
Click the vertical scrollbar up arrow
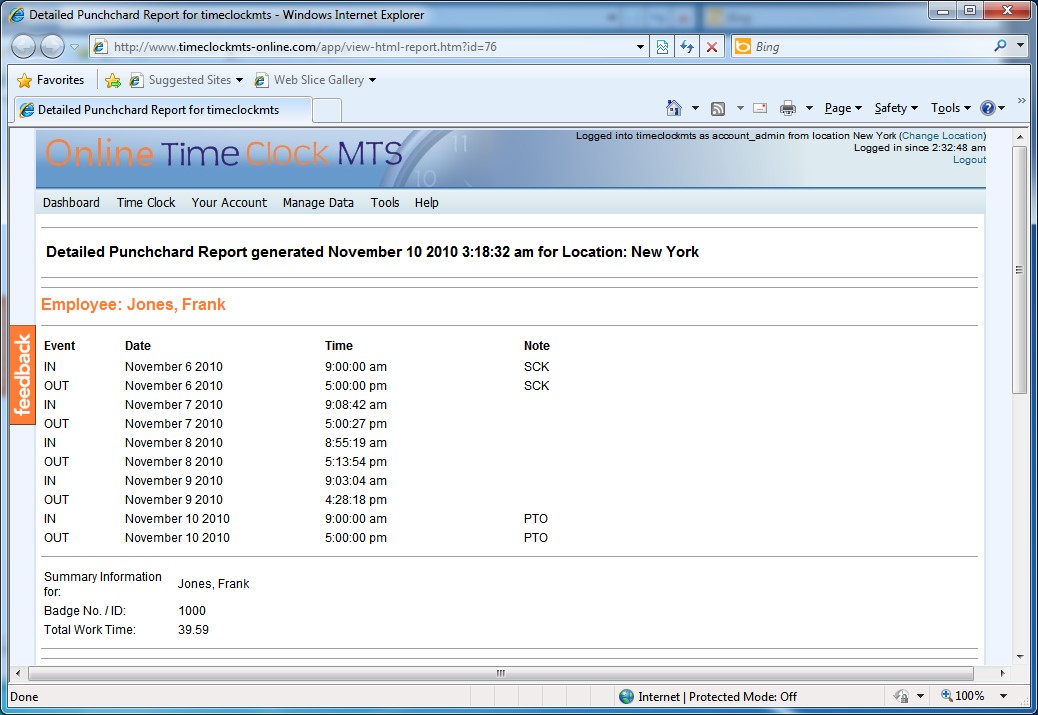(x=1019, y=137)
